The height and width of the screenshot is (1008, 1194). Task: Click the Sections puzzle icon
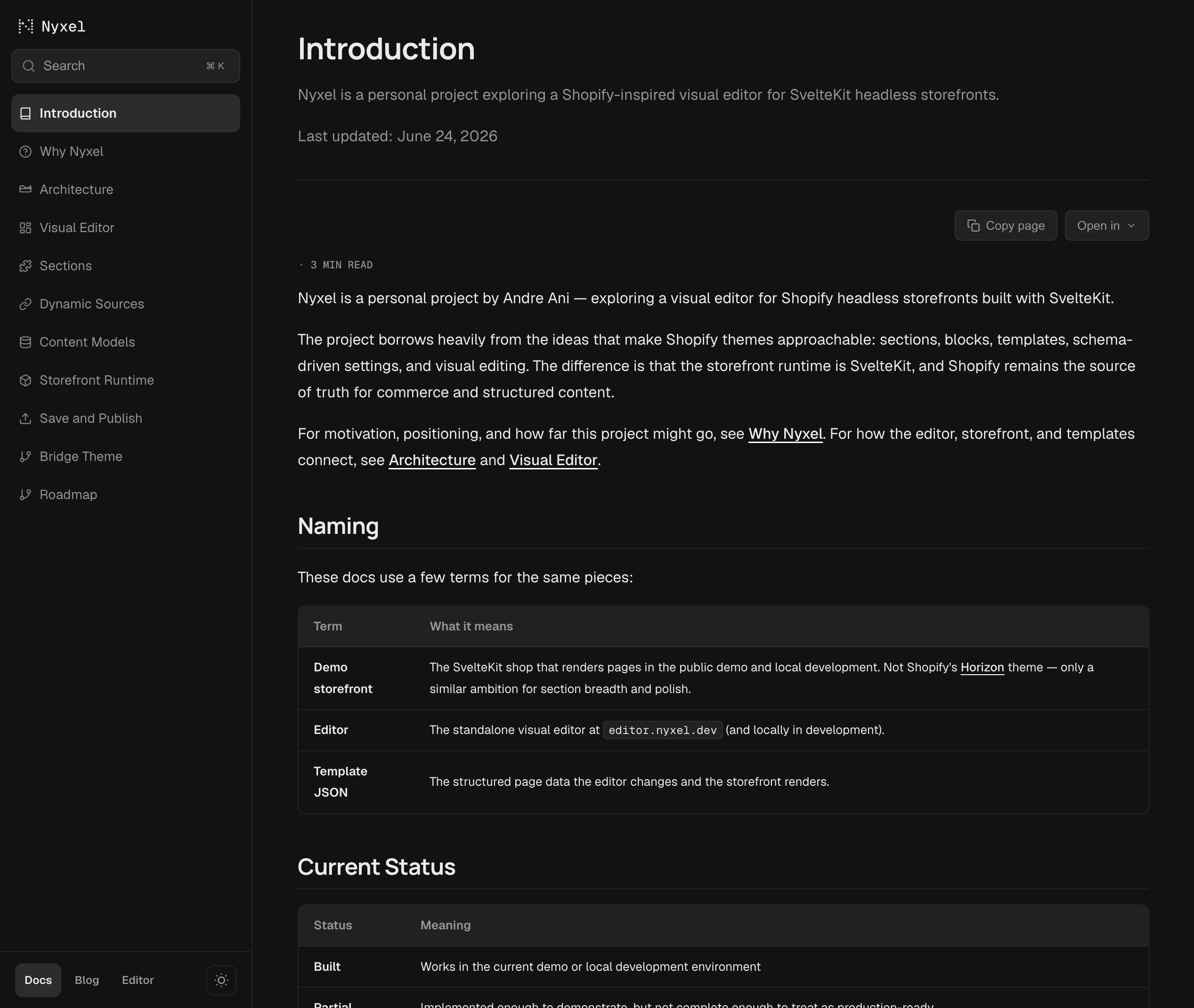click(25, 266)
